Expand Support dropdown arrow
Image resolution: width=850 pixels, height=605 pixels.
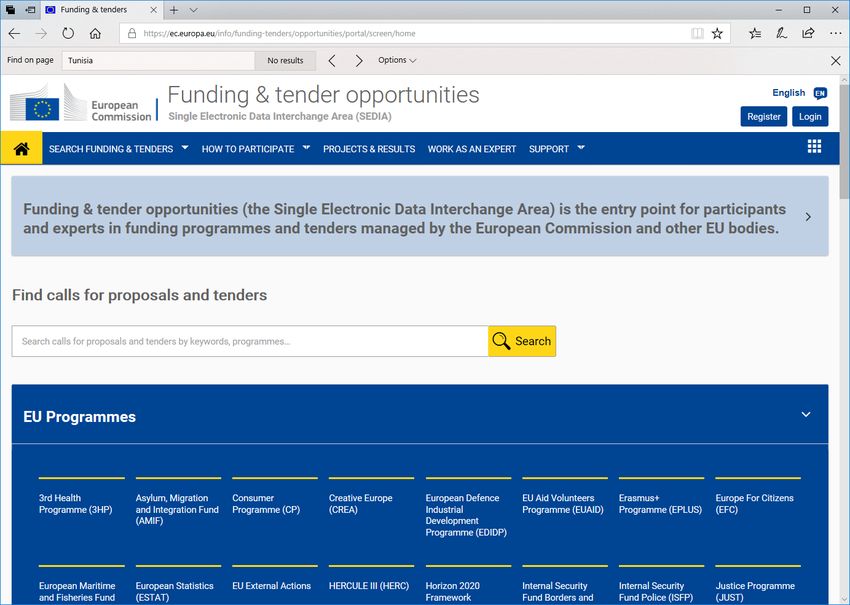(581, 147)
